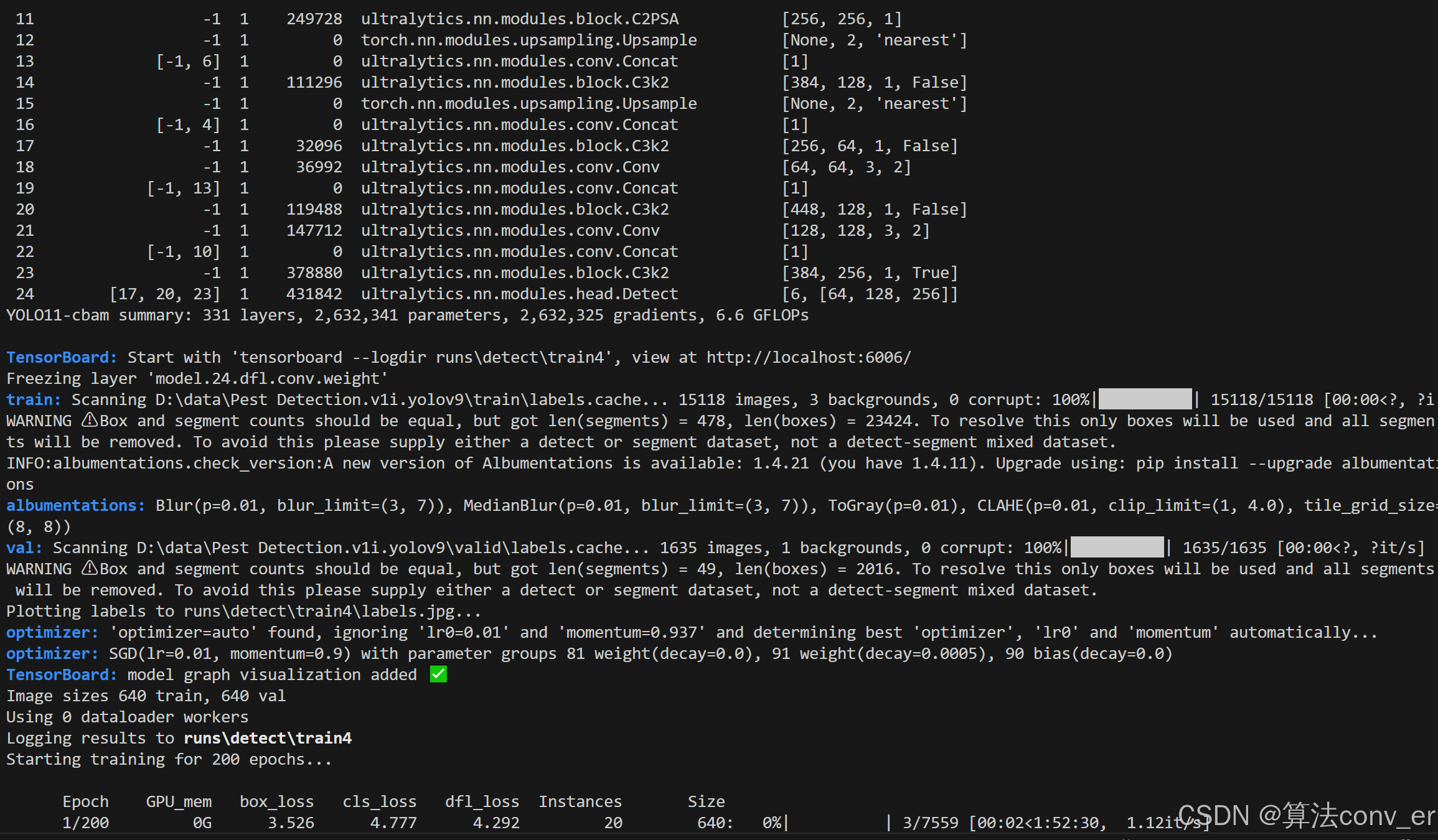
Task: Click the train labels.cache file path
Action: (398, 400)
